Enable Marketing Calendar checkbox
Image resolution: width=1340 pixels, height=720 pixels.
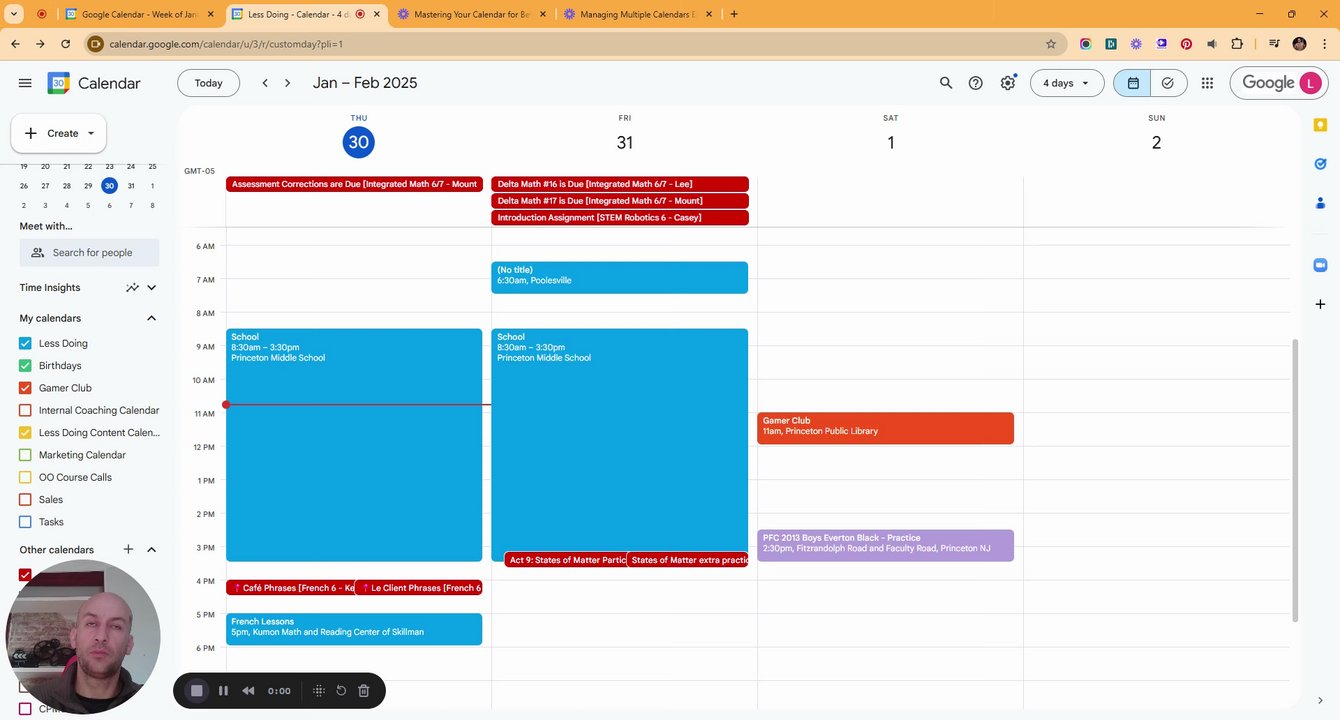[x=26, y=455]
